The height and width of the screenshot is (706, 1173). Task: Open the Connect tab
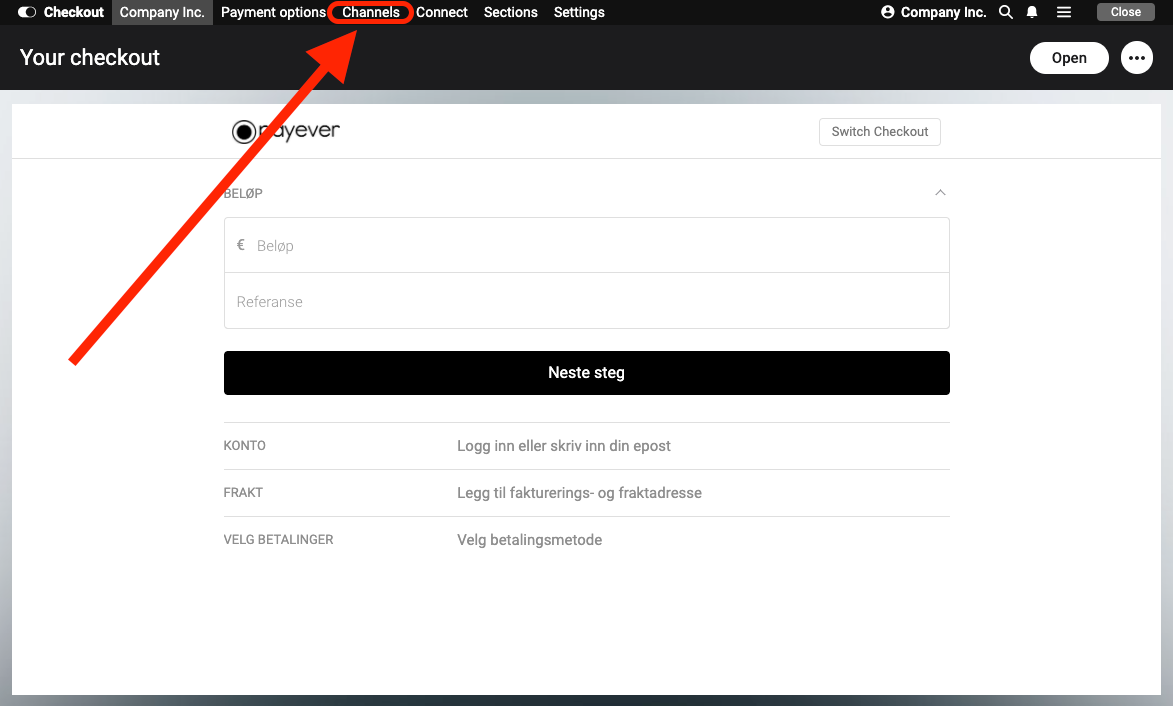coord(441,12)
